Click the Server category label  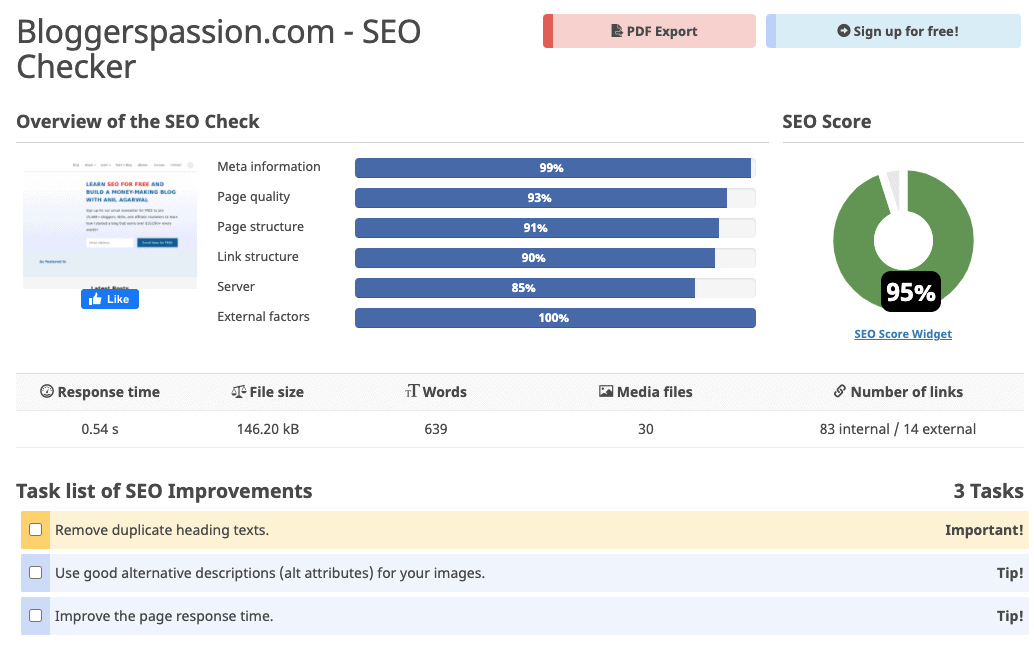(236, 287)
